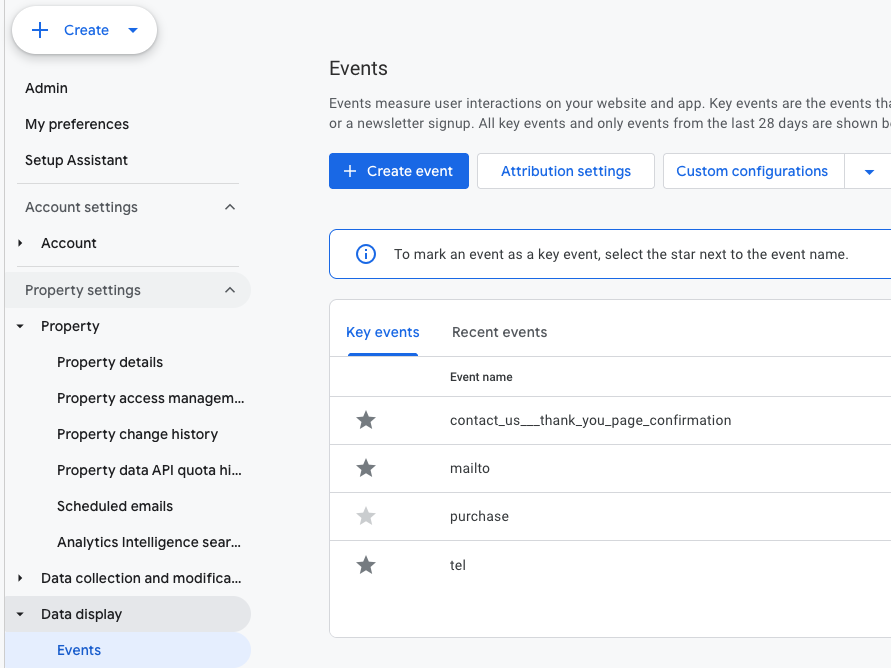This screenshot has width=891, height=668.
Task: Click the plus icon in the Create pill
Action: point(40,30)
